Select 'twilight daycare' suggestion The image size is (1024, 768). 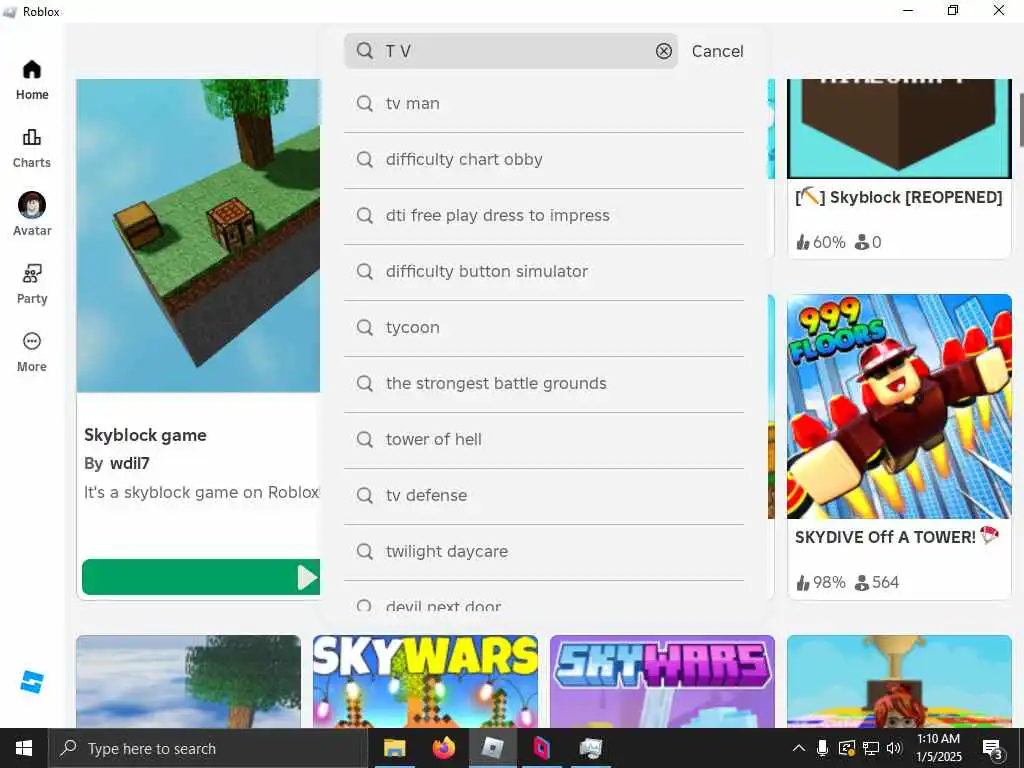(543, 552)
